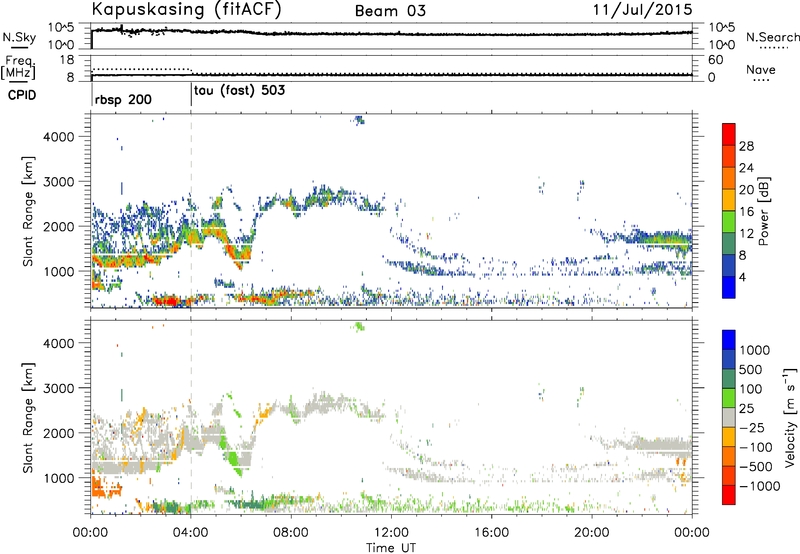Click the red top segment of Power colorbar
This screenshot has height=554, width=800.
click(729, 135)
